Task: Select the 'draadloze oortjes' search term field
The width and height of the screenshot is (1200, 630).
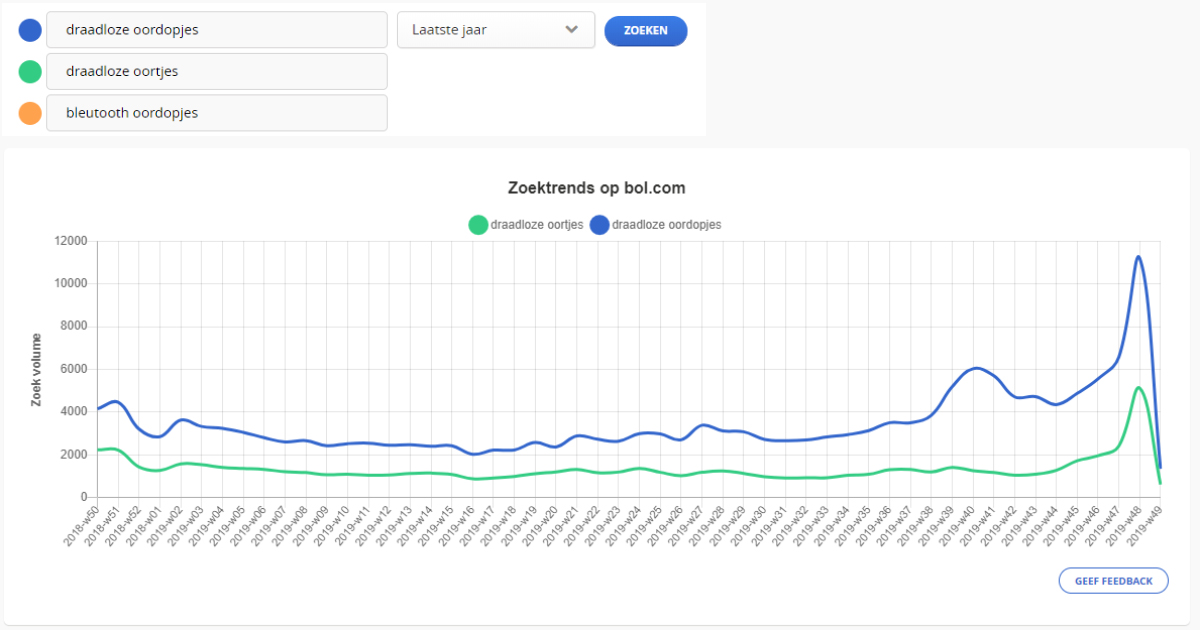Action: tap(216, 71)
